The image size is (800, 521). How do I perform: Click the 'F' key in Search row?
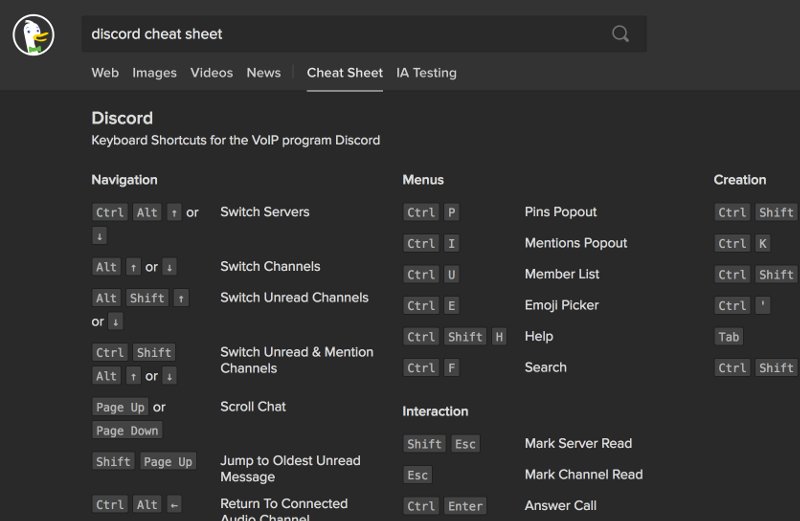pos(452,368)
